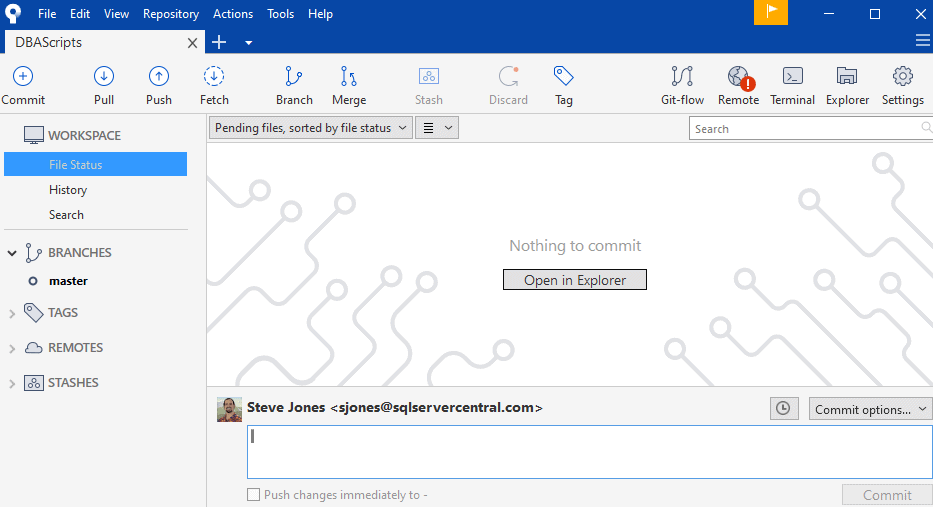Image resolution: width=933 pixels, height=507 pixels.
Task: Expand the TAGS section
Action: (x=12, y=313)
